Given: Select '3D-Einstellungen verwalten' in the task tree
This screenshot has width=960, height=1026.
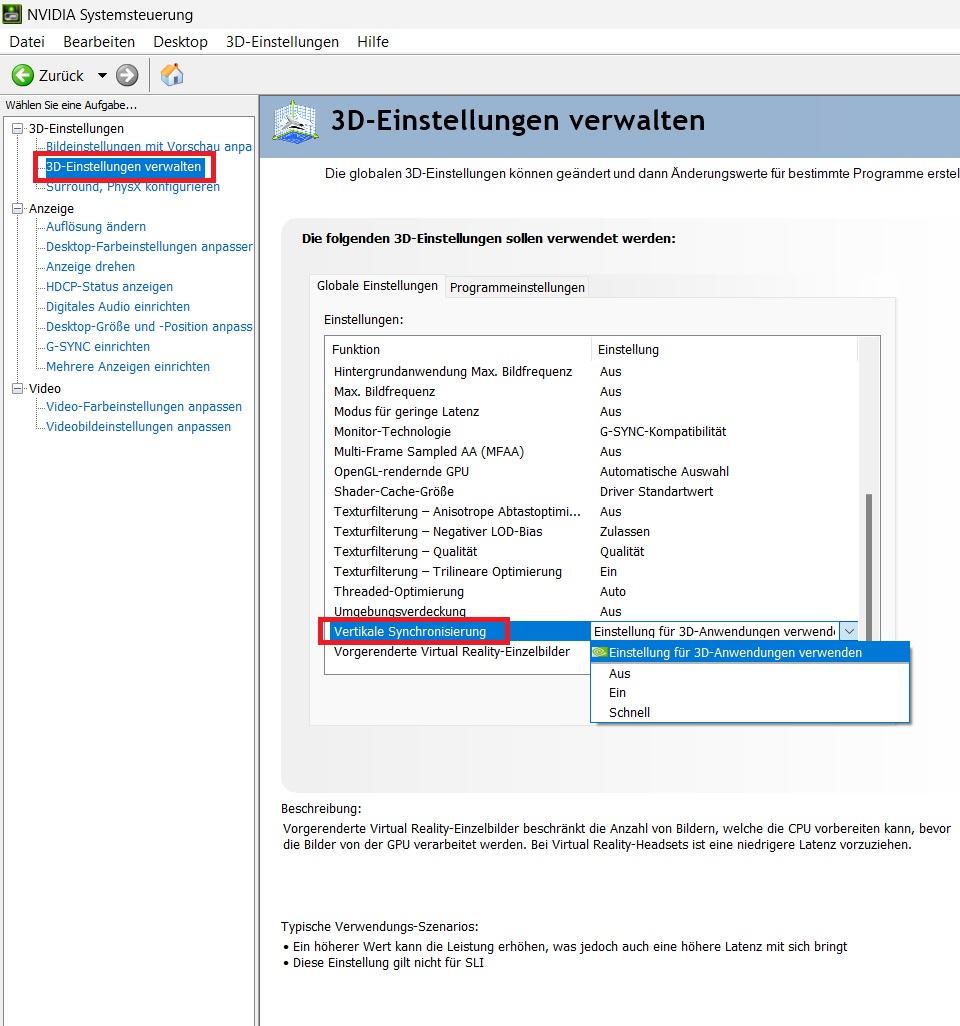Looking at the screenshot, I should (x=123, y=167).
